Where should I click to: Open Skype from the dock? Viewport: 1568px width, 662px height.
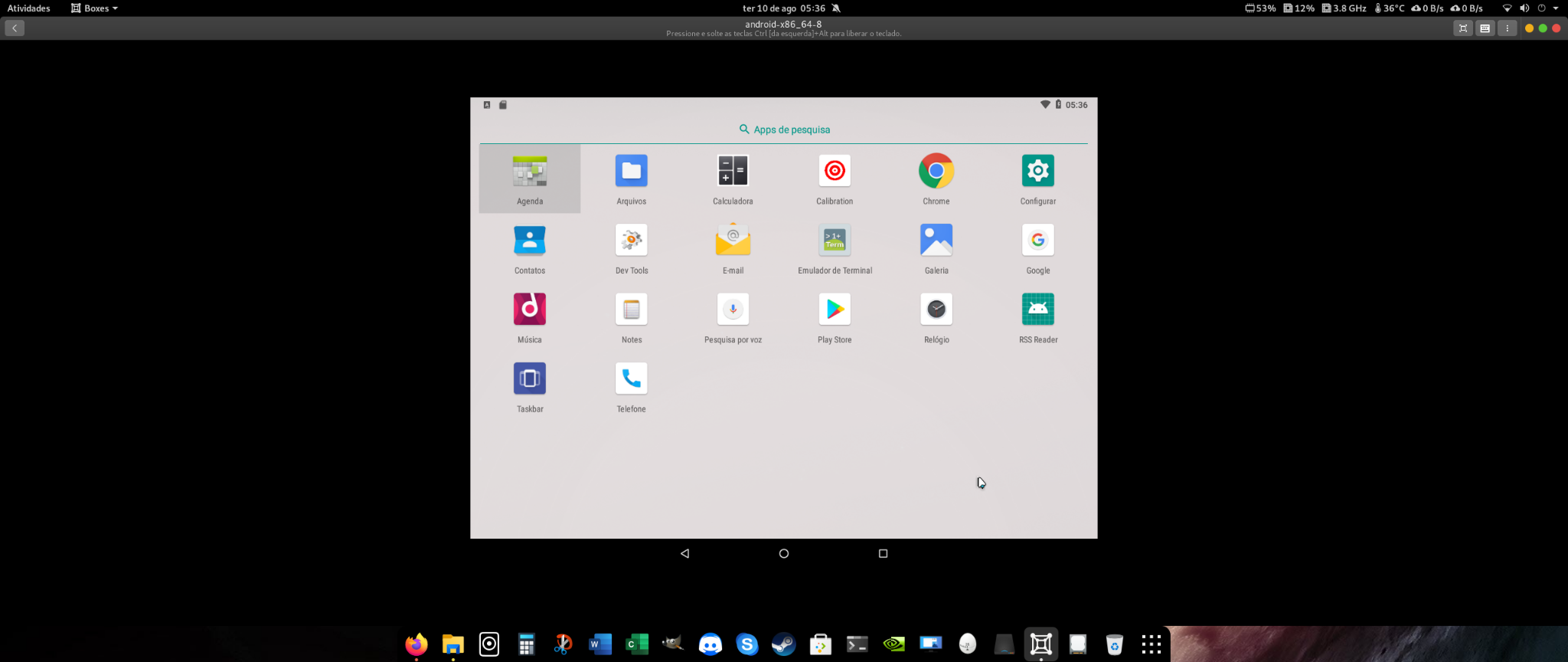747,644
